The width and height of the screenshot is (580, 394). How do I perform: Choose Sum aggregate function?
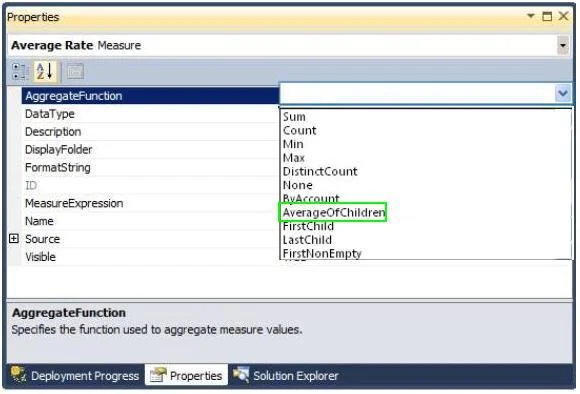point(294,117)
